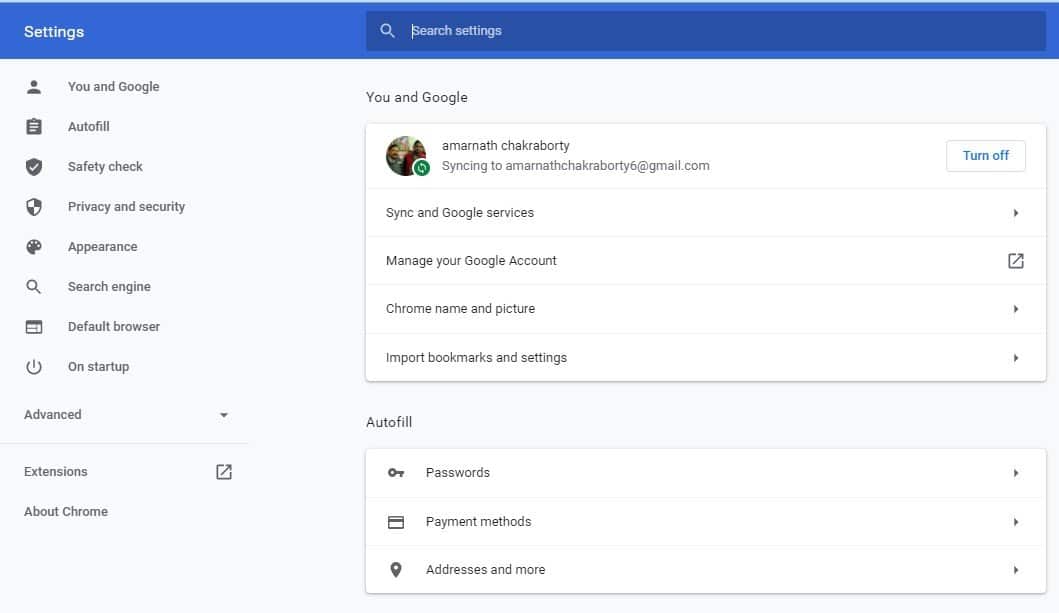Open Sync and Google services arrow
The width and height of the screenshot is (1059, 613).
tap(1016, 213)
